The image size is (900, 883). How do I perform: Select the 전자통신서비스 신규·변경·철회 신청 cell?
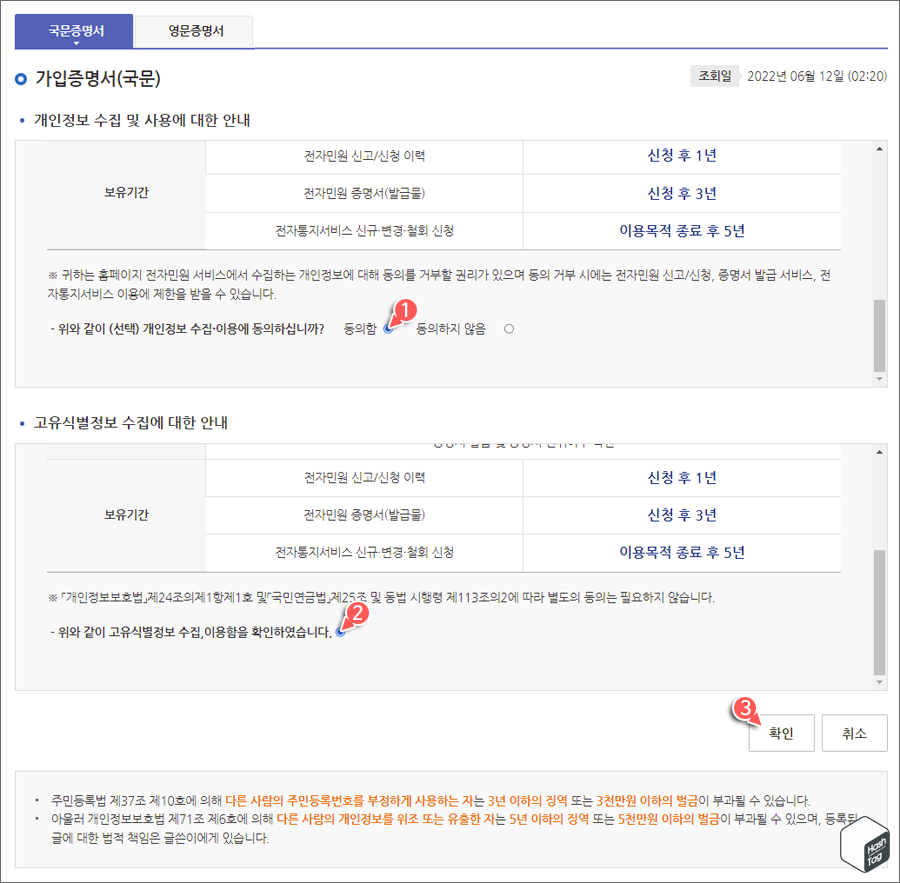[364, 231]
